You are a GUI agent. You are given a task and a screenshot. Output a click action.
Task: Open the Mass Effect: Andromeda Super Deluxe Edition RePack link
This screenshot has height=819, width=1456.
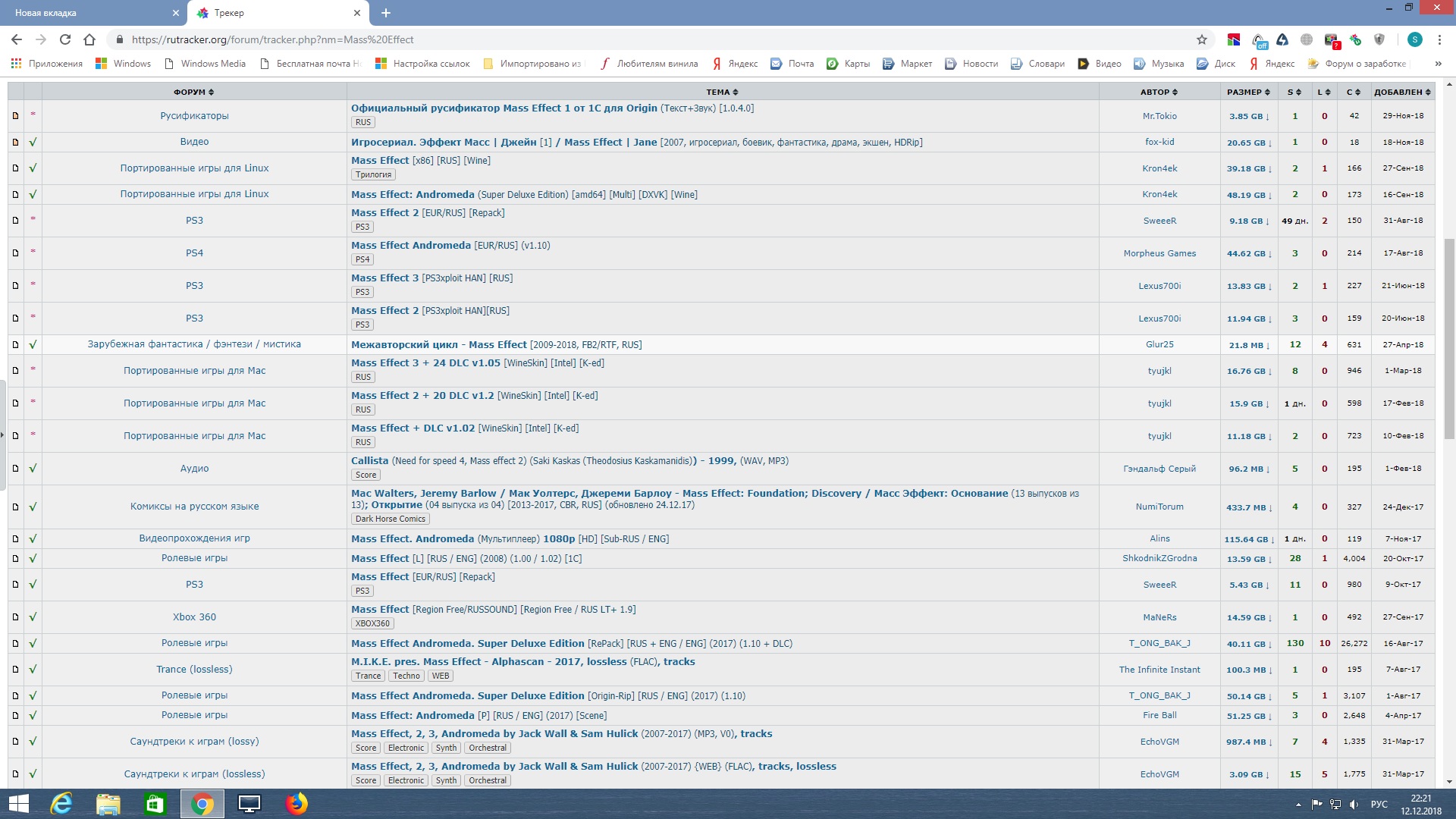pyautogui.click(x=467, y=643)
